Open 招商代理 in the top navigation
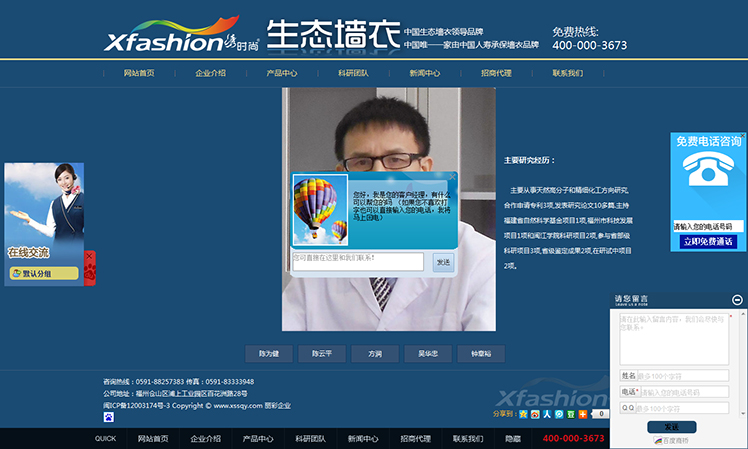This screenshot has height=449, width=748. click(496, 73)
